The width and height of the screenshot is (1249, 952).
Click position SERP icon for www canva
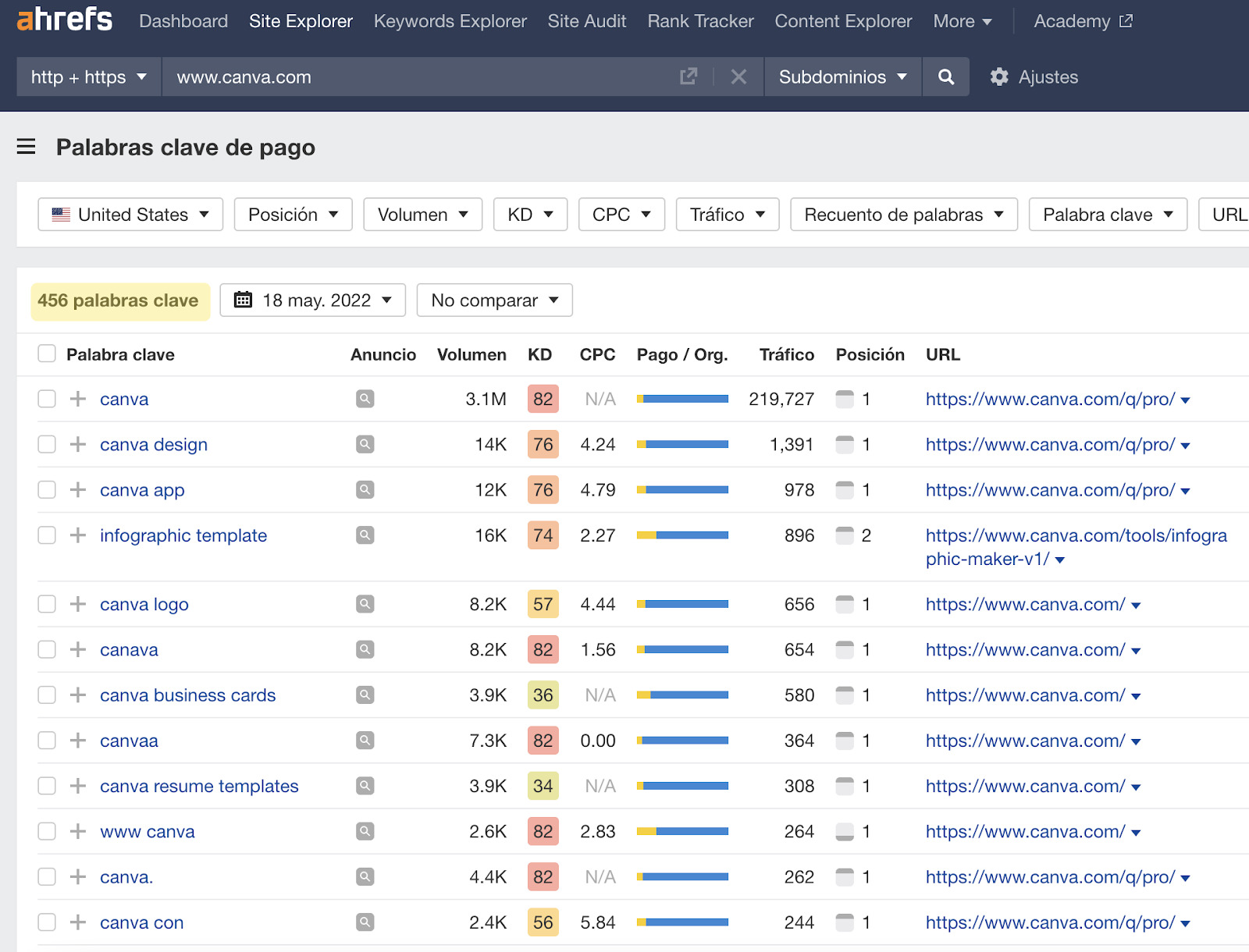[845, 831]
